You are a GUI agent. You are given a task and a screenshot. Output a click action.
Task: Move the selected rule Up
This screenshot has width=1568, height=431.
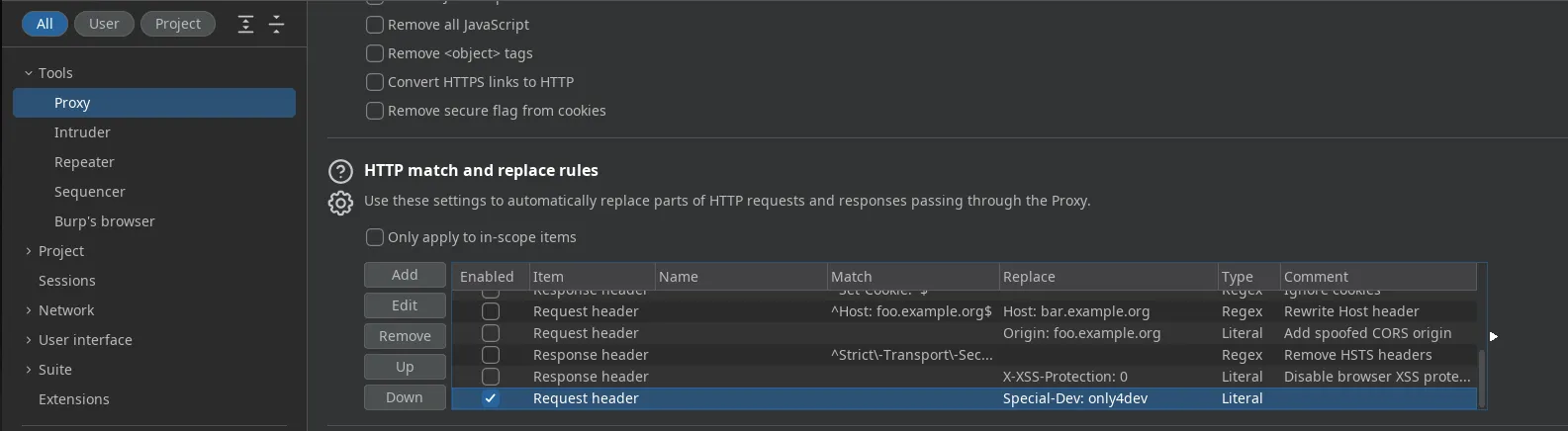pos(405,367)
